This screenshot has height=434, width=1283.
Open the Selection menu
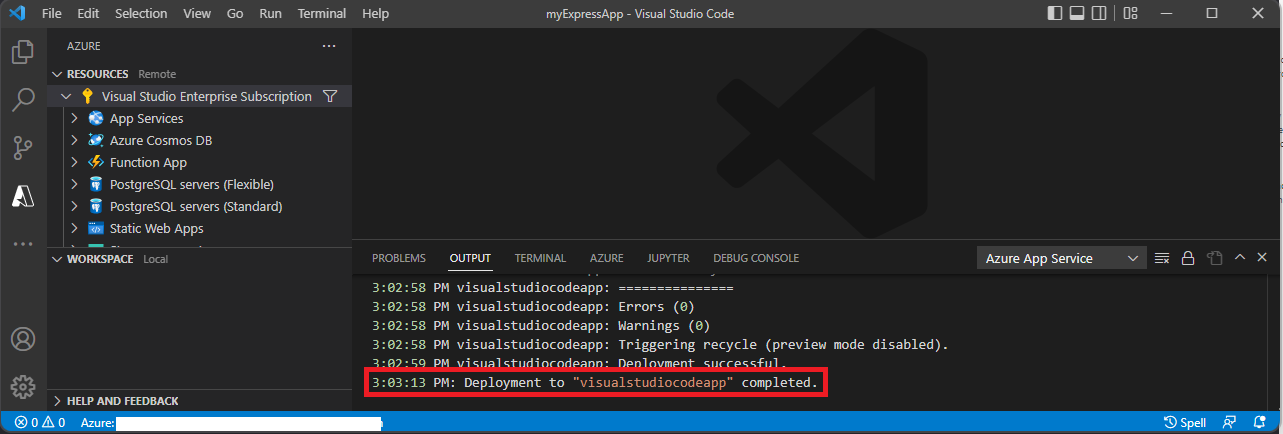tap(142, 14)
